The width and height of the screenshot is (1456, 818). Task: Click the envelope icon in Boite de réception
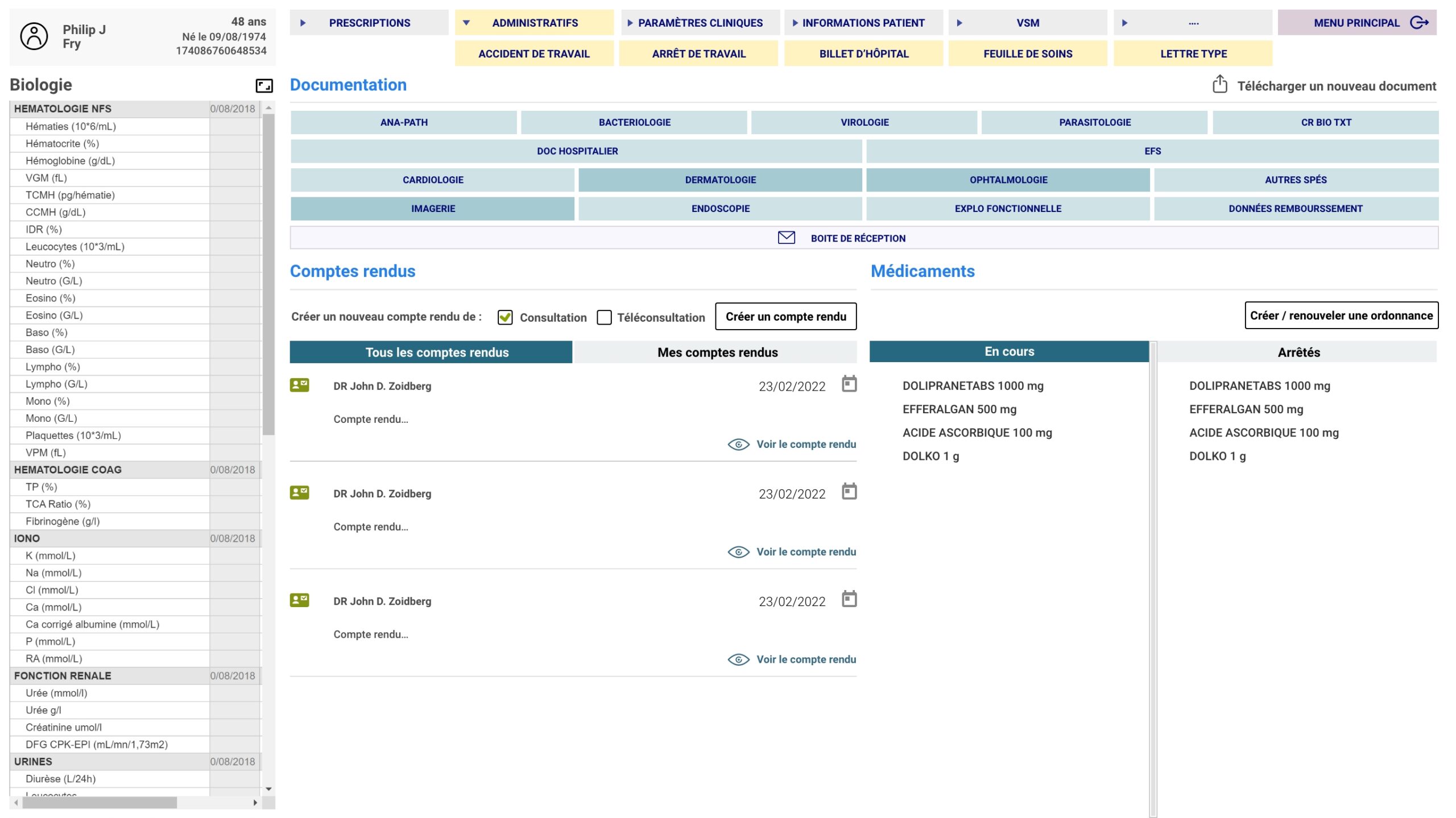click(x=786, y=238)
